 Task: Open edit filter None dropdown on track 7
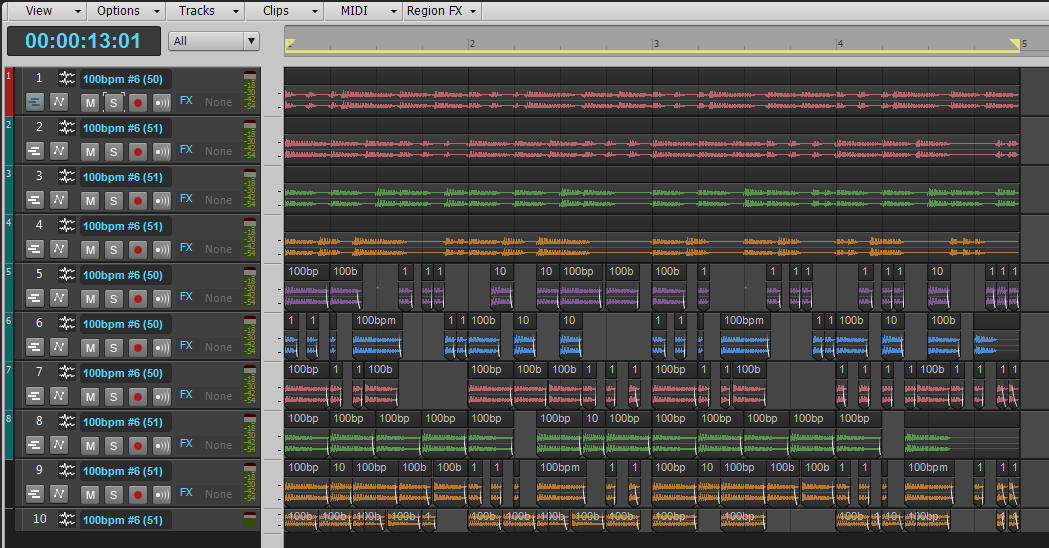pyautogui.click(x=219, y=396)
